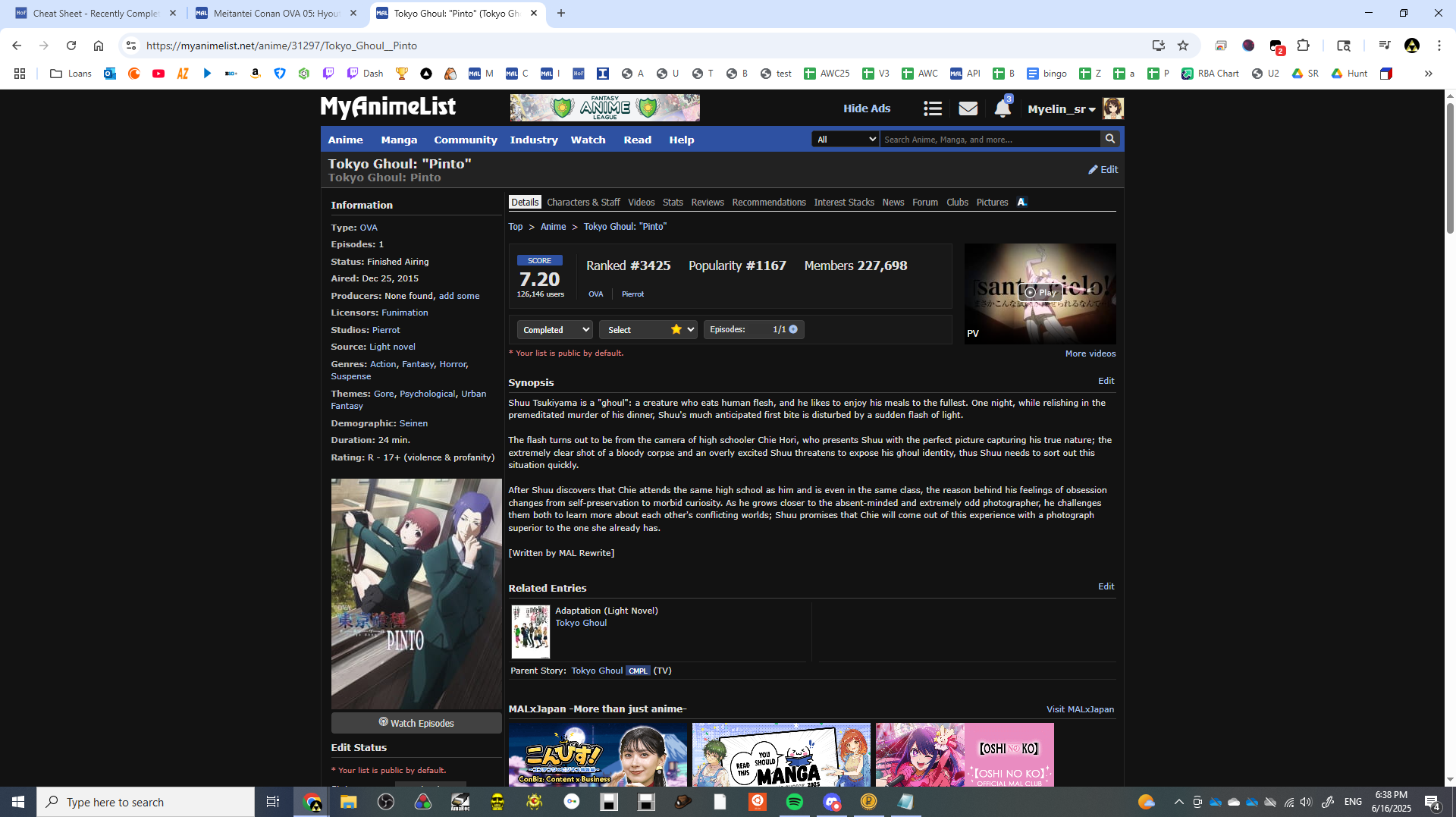This screenshot has width=1456, height=817.
Task: Open the score Select dropdown
Action: tap(648, 329)
